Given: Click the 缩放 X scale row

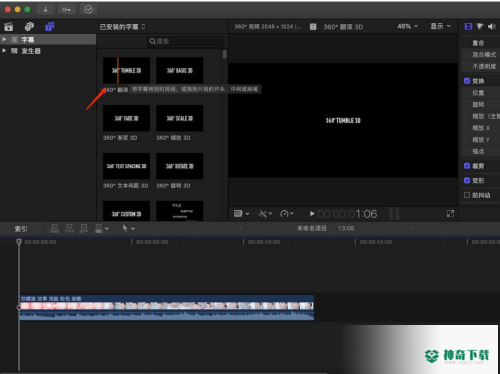Looking at the screenshot, I should click(481, 128).
